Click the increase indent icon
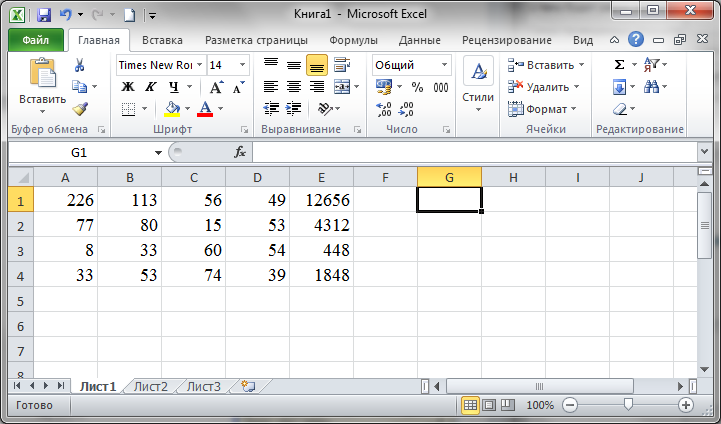This screenshot has width=721, height=424. coord(293,109)
